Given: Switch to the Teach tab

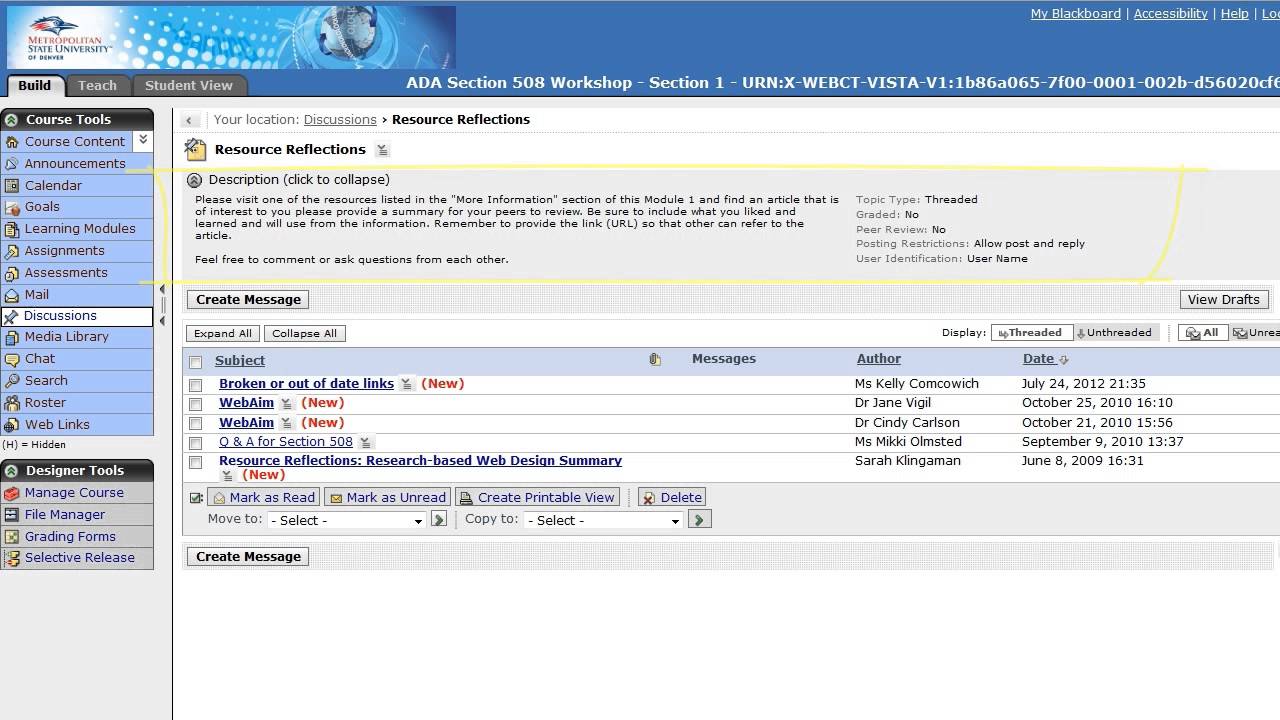Looking at the screenshot, I should tap(97, 85).
